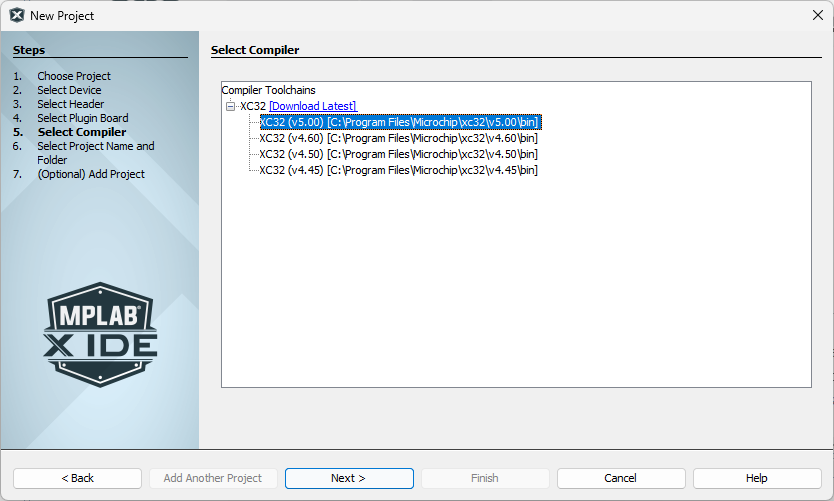Select XC32 (v4.50) compiler entry
Image resolution: width=834 pixels, height=501 pixels.
tap(398, 154)
